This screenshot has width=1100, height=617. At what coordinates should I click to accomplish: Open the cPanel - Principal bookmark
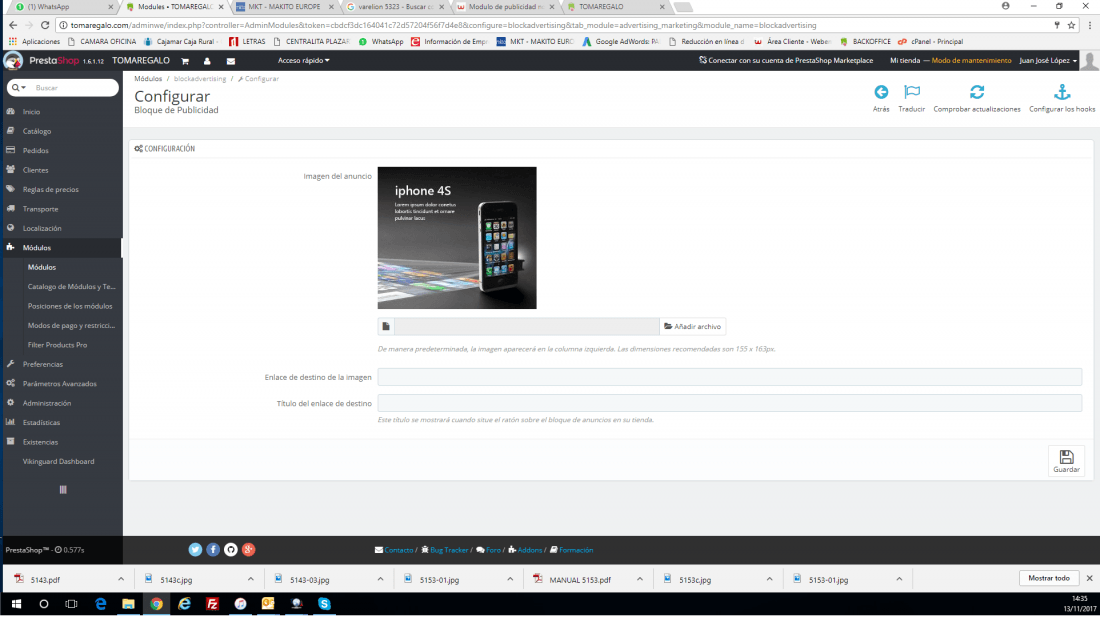tap(930, 41)
